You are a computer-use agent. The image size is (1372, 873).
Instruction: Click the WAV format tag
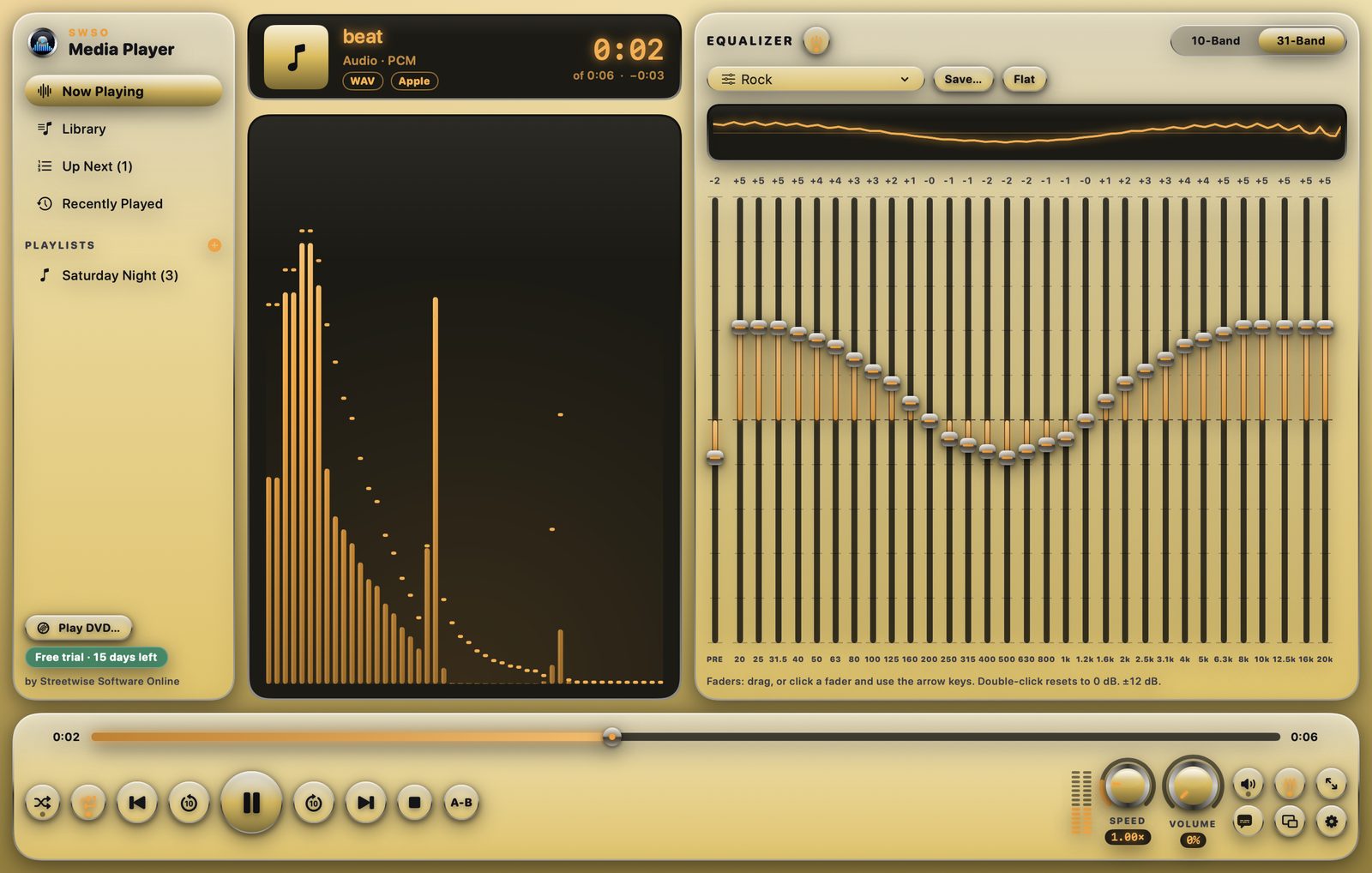[x=363, y=81]
